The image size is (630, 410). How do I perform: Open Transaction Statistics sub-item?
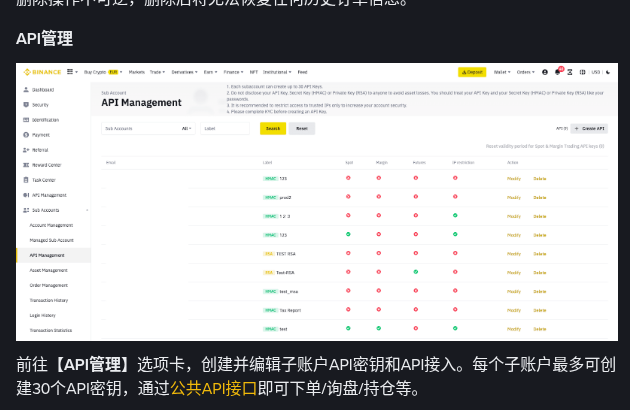tap(51, 330)
